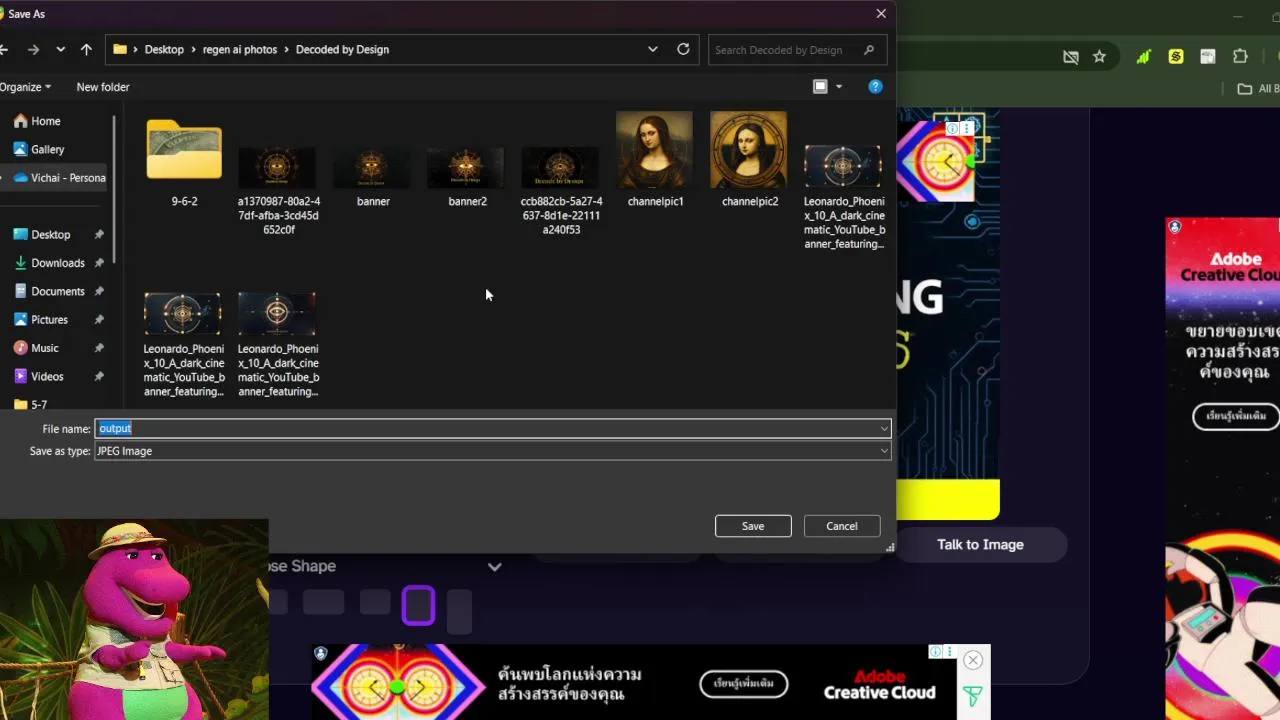
Task: Go up one folder level arrow
Action: [x=86, y=49]
